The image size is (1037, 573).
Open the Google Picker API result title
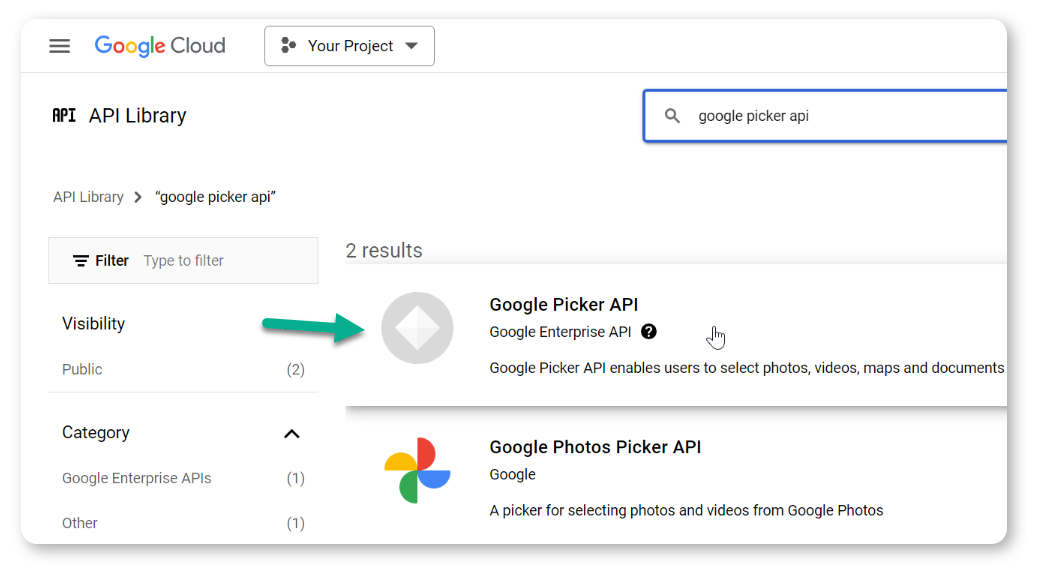[563, 304]
